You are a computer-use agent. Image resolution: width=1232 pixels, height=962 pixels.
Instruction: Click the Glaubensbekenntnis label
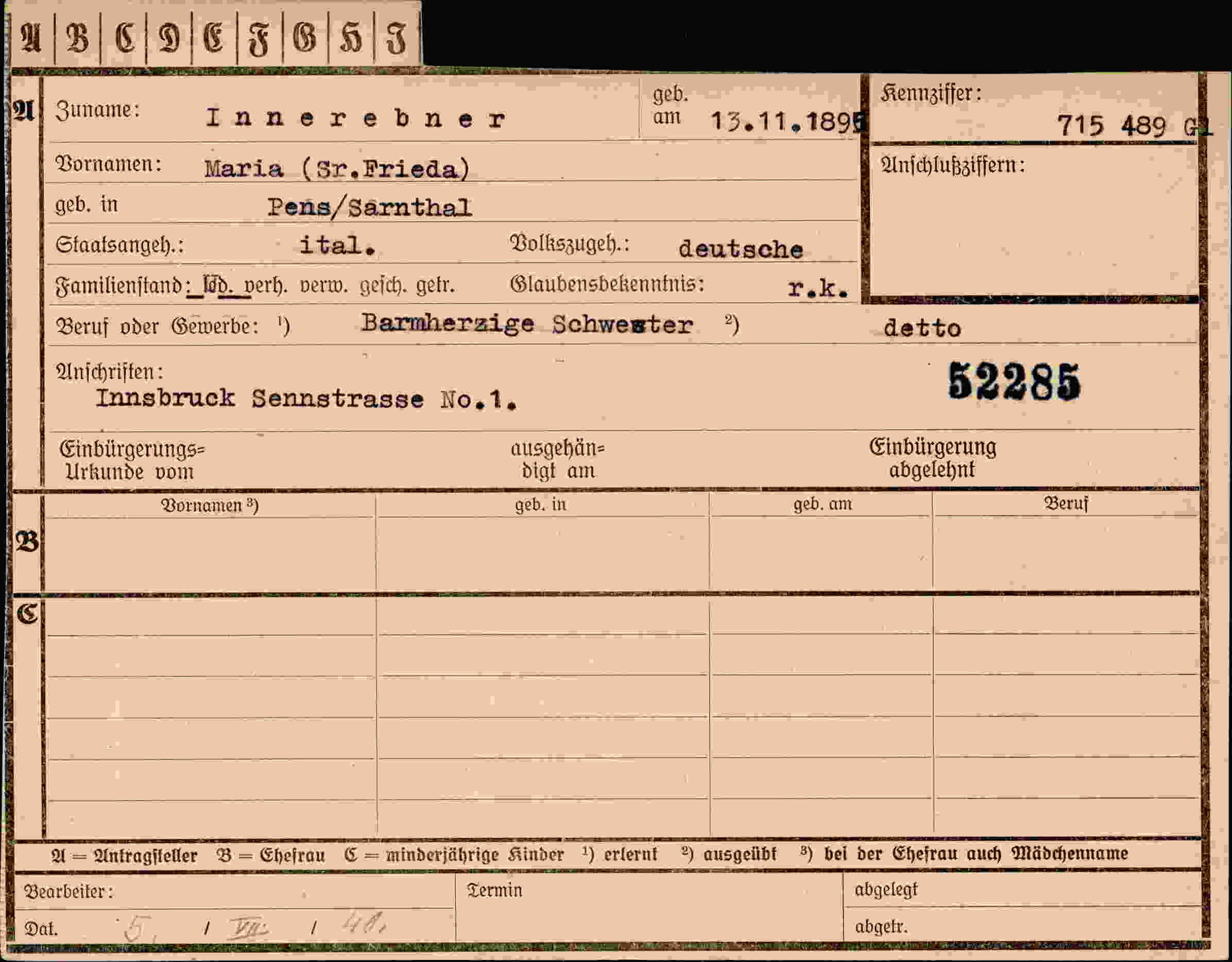coord(608,284)
